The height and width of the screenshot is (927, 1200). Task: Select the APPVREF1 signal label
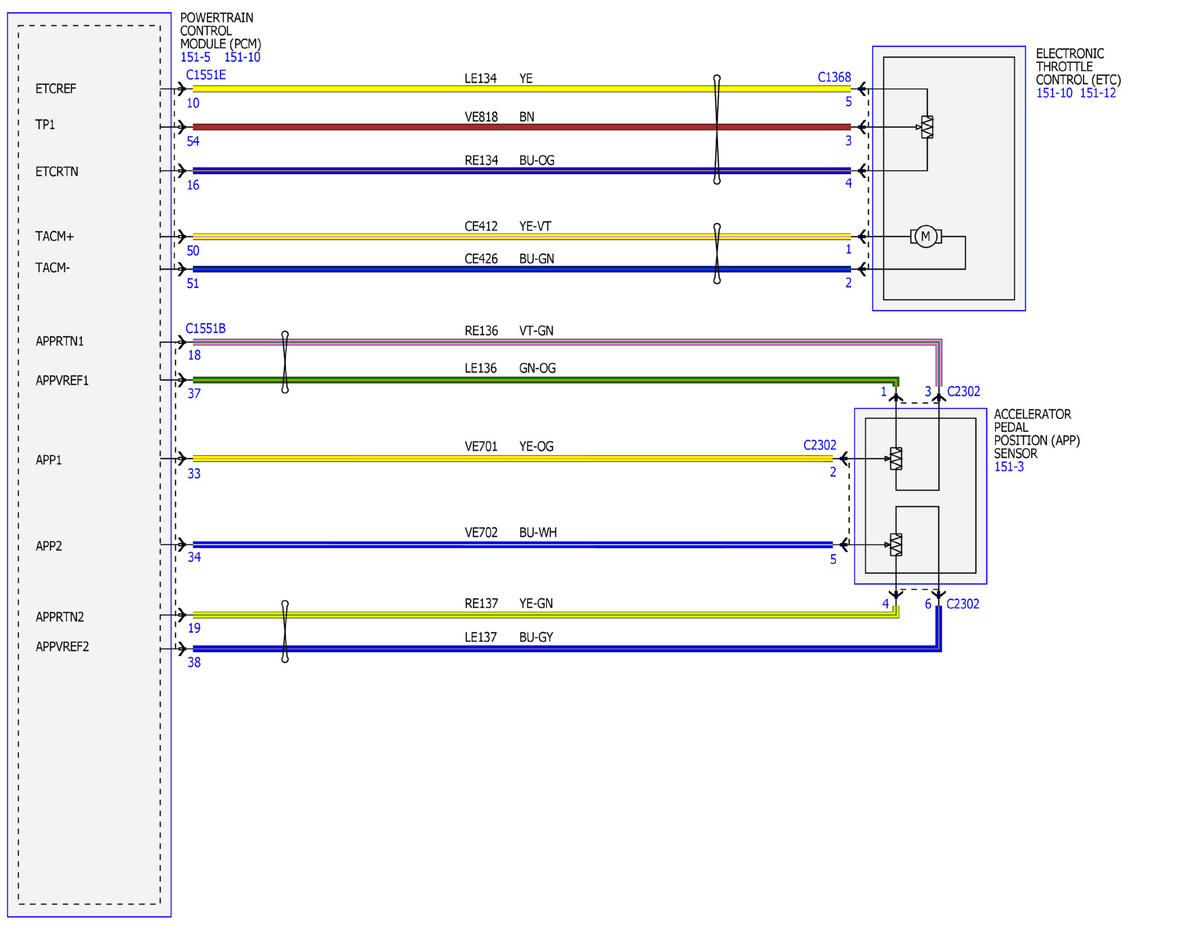[x=62, y=380]
